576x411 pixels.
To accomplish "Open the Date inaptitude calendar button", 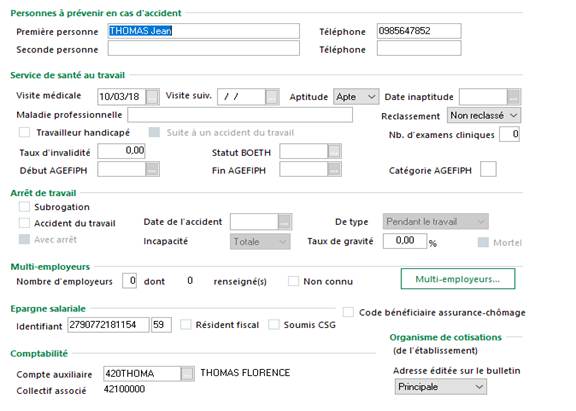I will click(x=514, y=97).
